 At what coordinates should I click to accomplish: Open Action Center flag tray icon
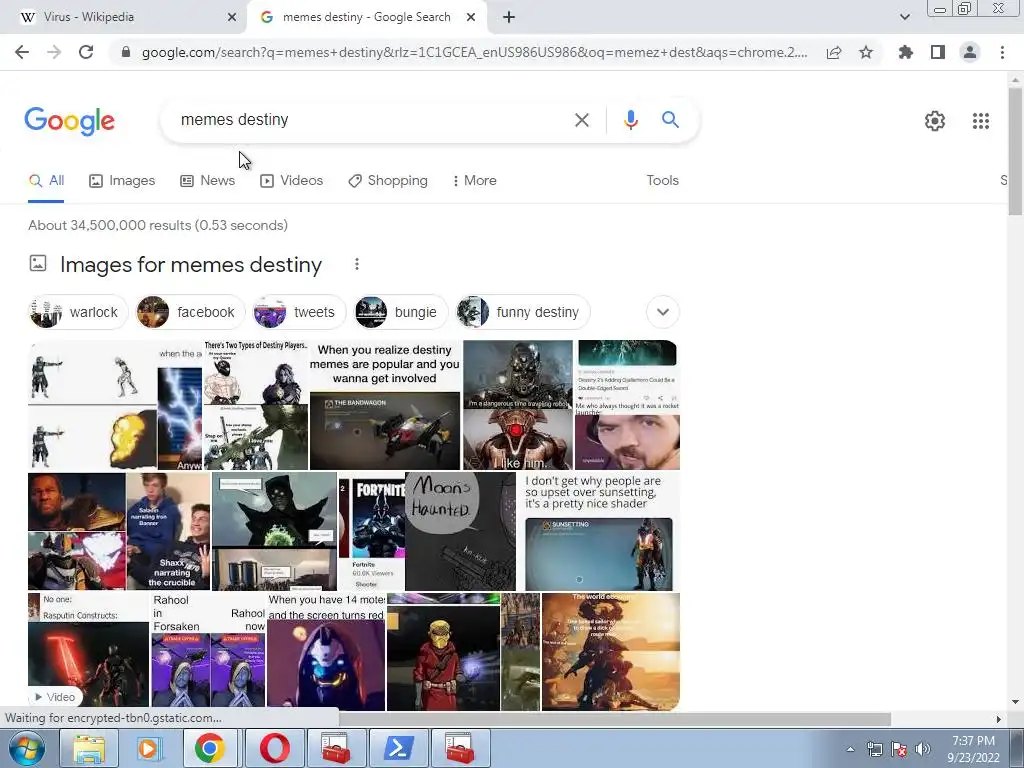[899, 749]
